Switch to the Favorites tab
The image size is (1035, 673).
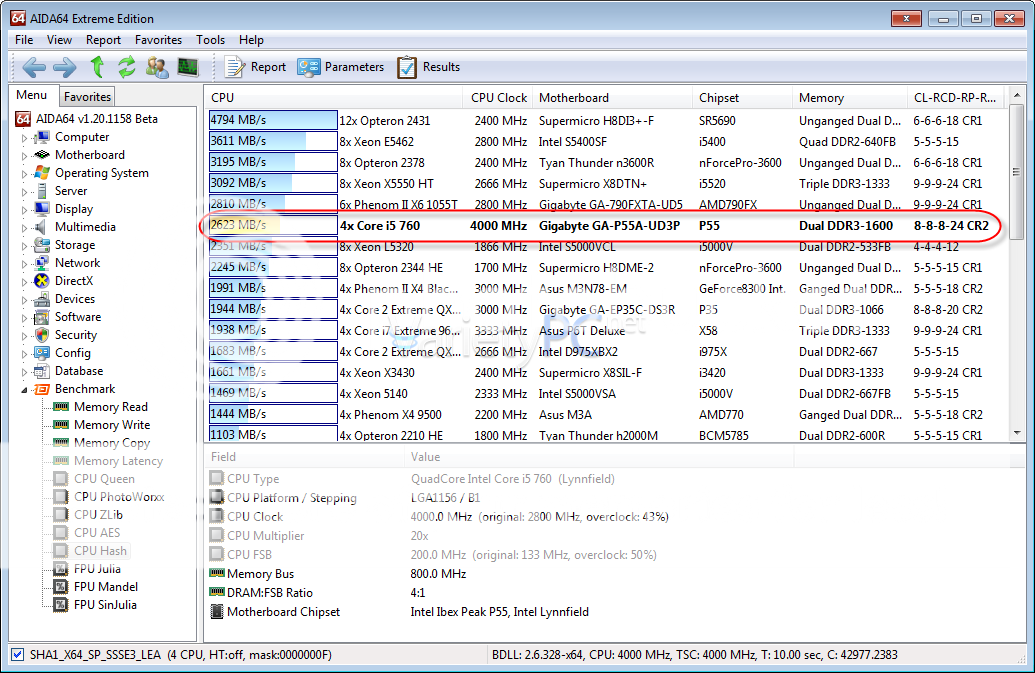(x=87, y=96)
